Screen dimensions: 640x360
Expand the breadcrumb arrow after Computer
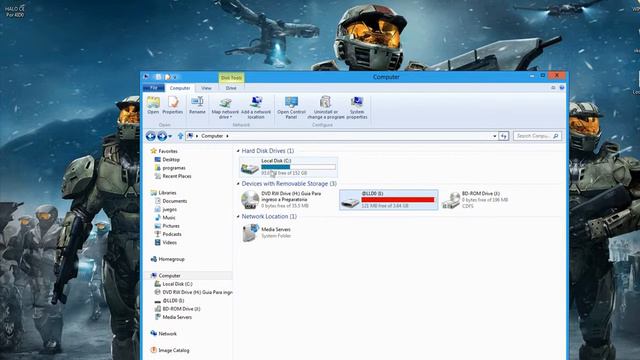coord(227,136)
